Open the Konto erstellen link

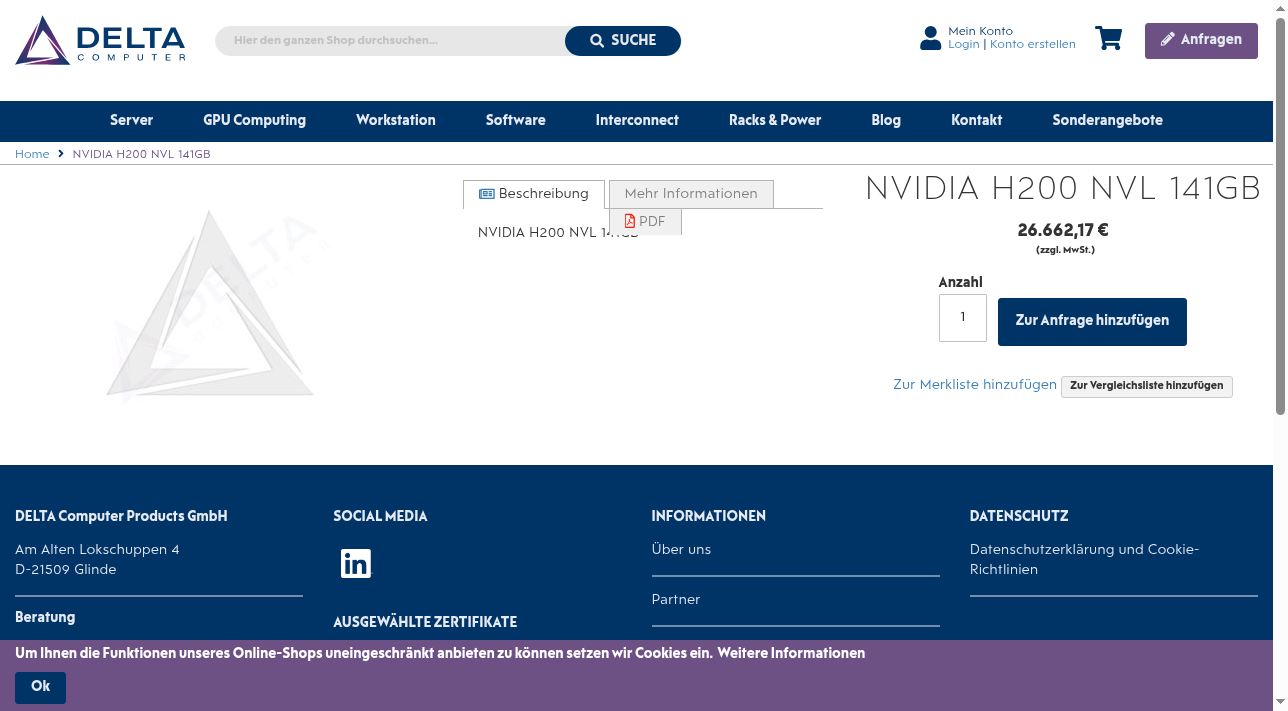pos(1033,45)
